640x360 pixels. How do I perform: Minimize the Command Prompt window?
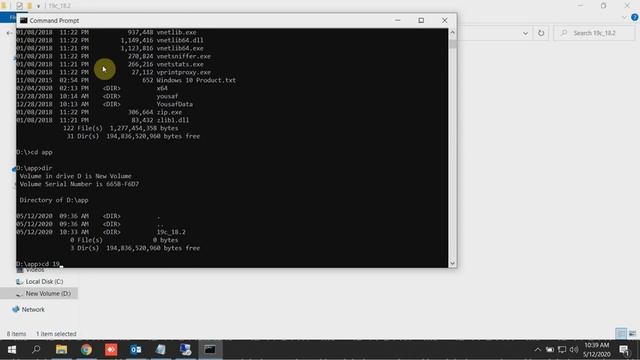pyautogui.click(x=398, y=20)
